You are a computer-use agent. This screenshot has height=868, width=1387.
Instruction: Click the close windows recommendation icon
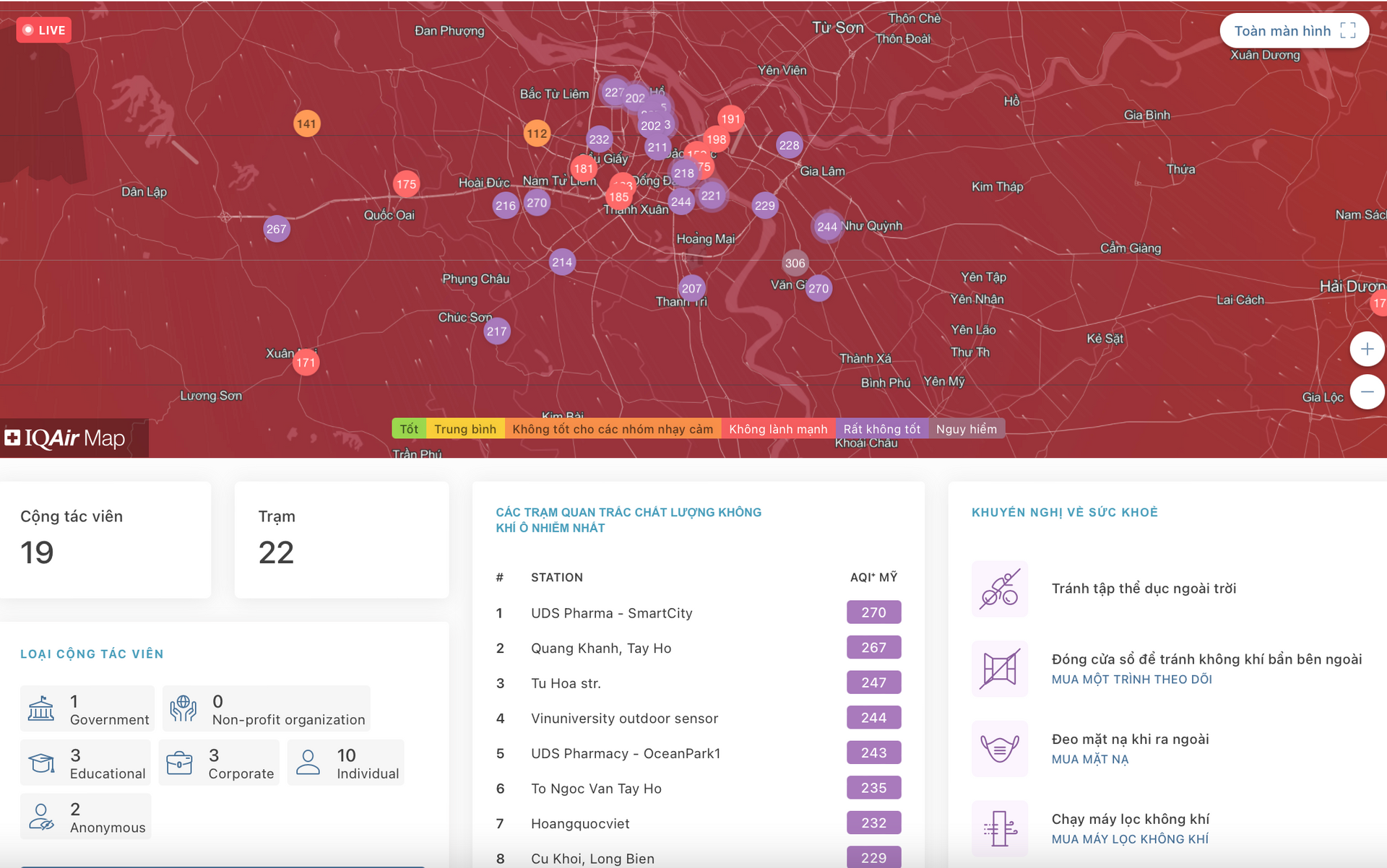1000,669
